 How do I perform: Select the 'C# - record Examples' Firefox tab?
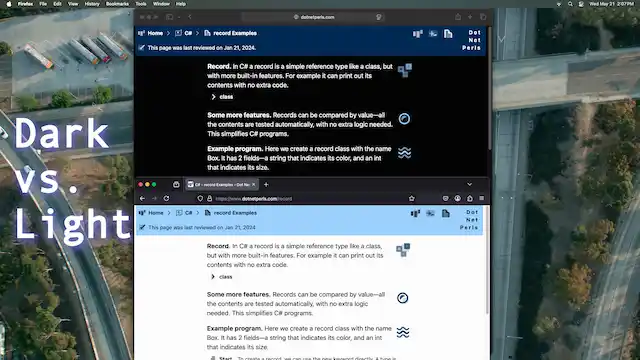(222, 184)
